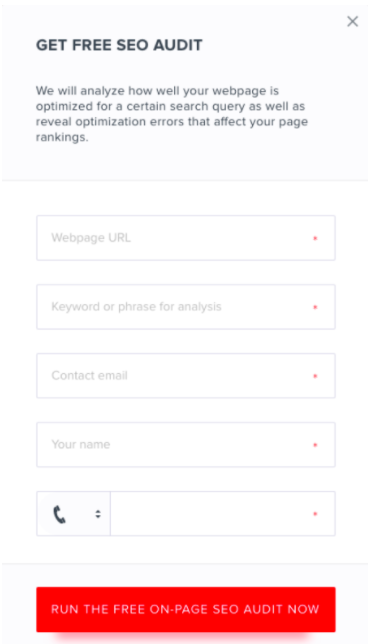Image resolution: width=368 pixels, height=644 pixels.
Task: Click the required marker in Your name field
Action: coord(315,445)
